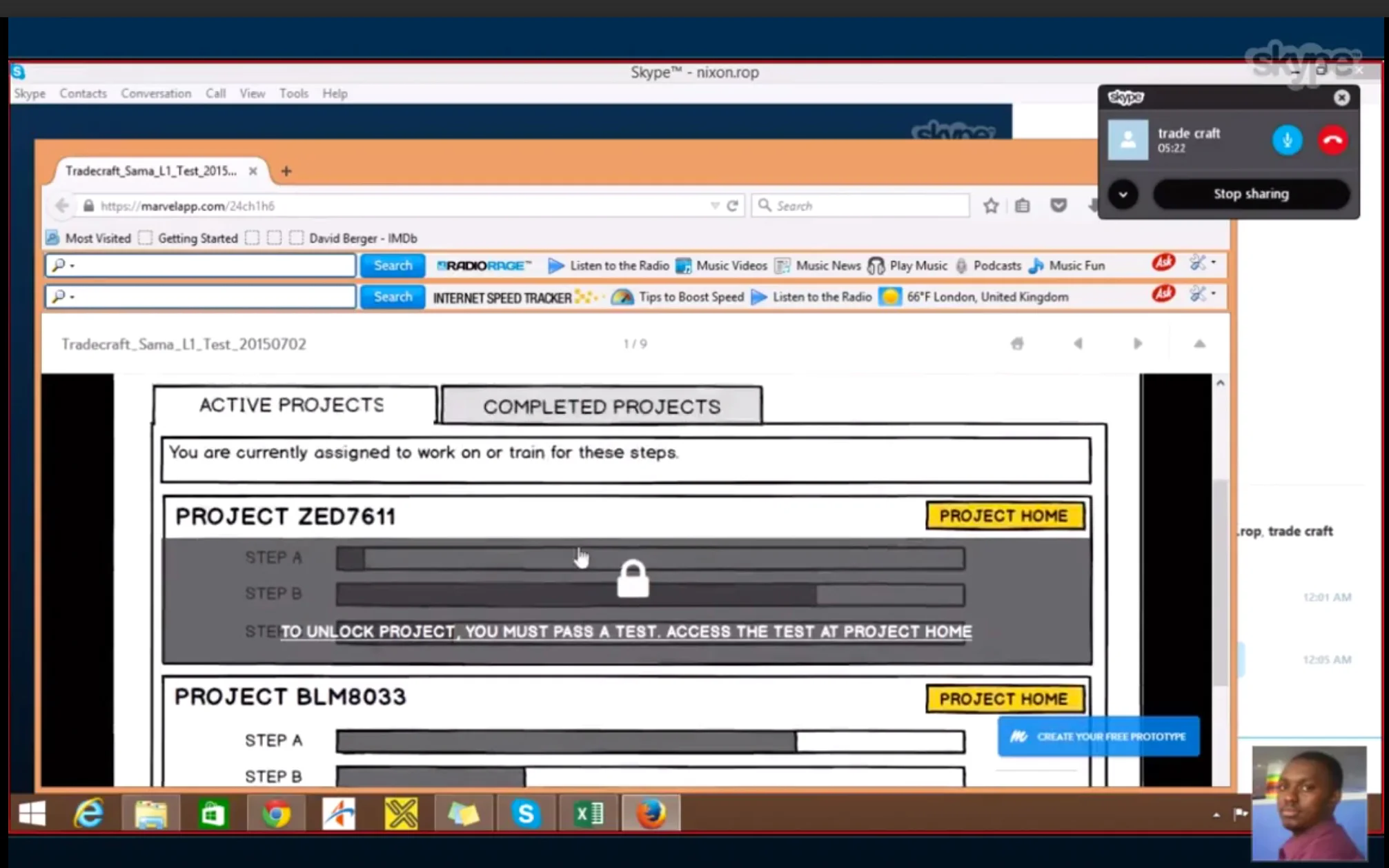
Task: Close the Skype call popup
Action: pyautogui.click(x=1341, y=98)
